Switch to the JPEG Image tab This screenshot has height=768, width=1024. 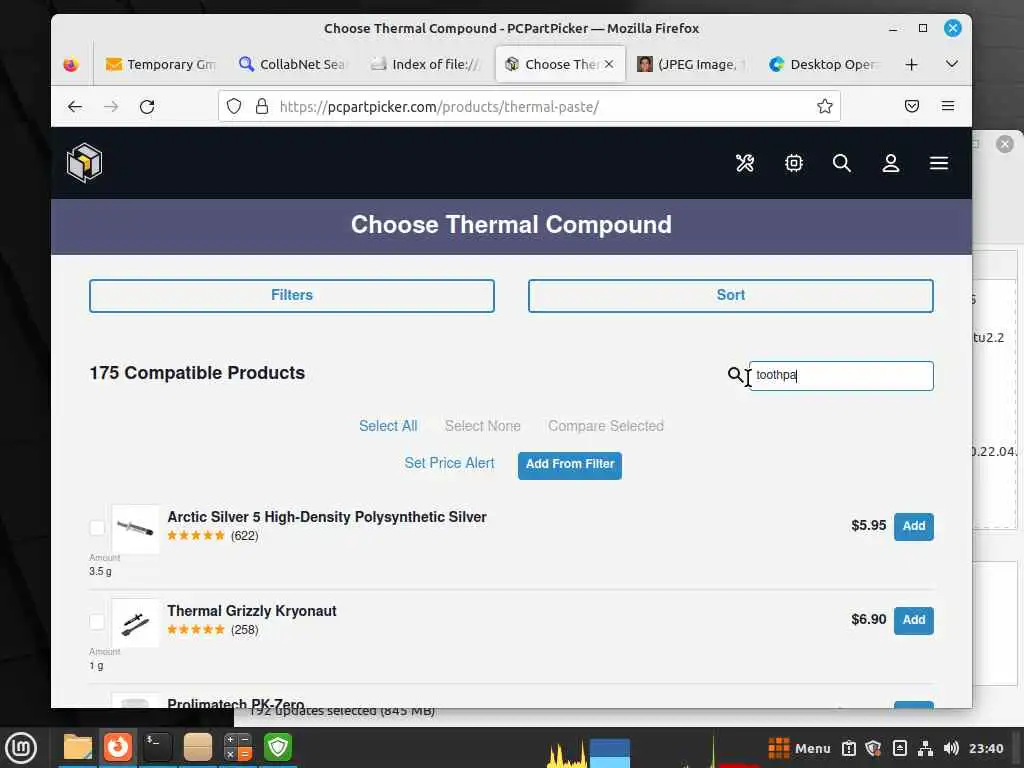[691, 64]
